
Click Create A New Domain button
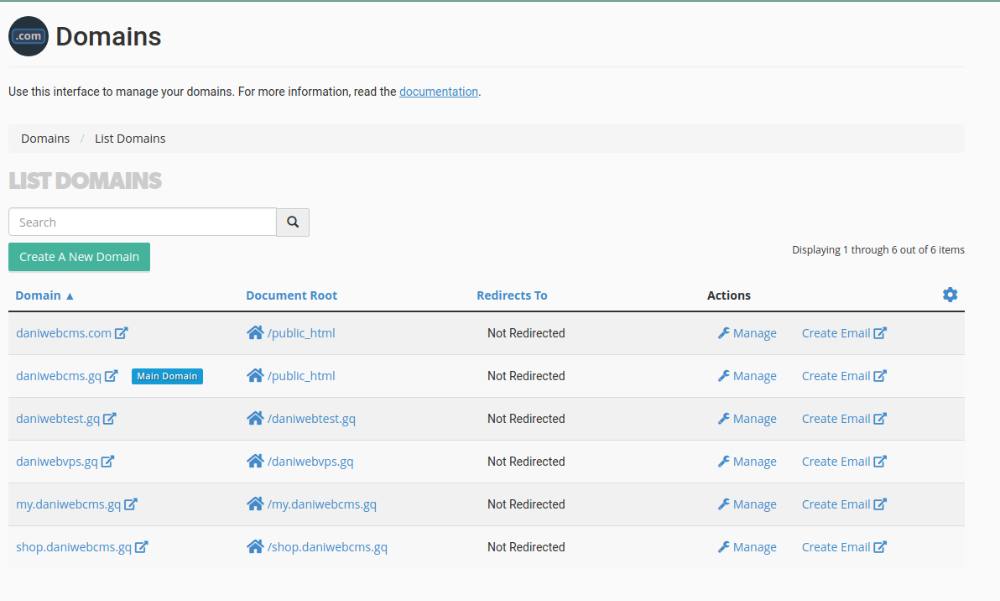point(79,256)
